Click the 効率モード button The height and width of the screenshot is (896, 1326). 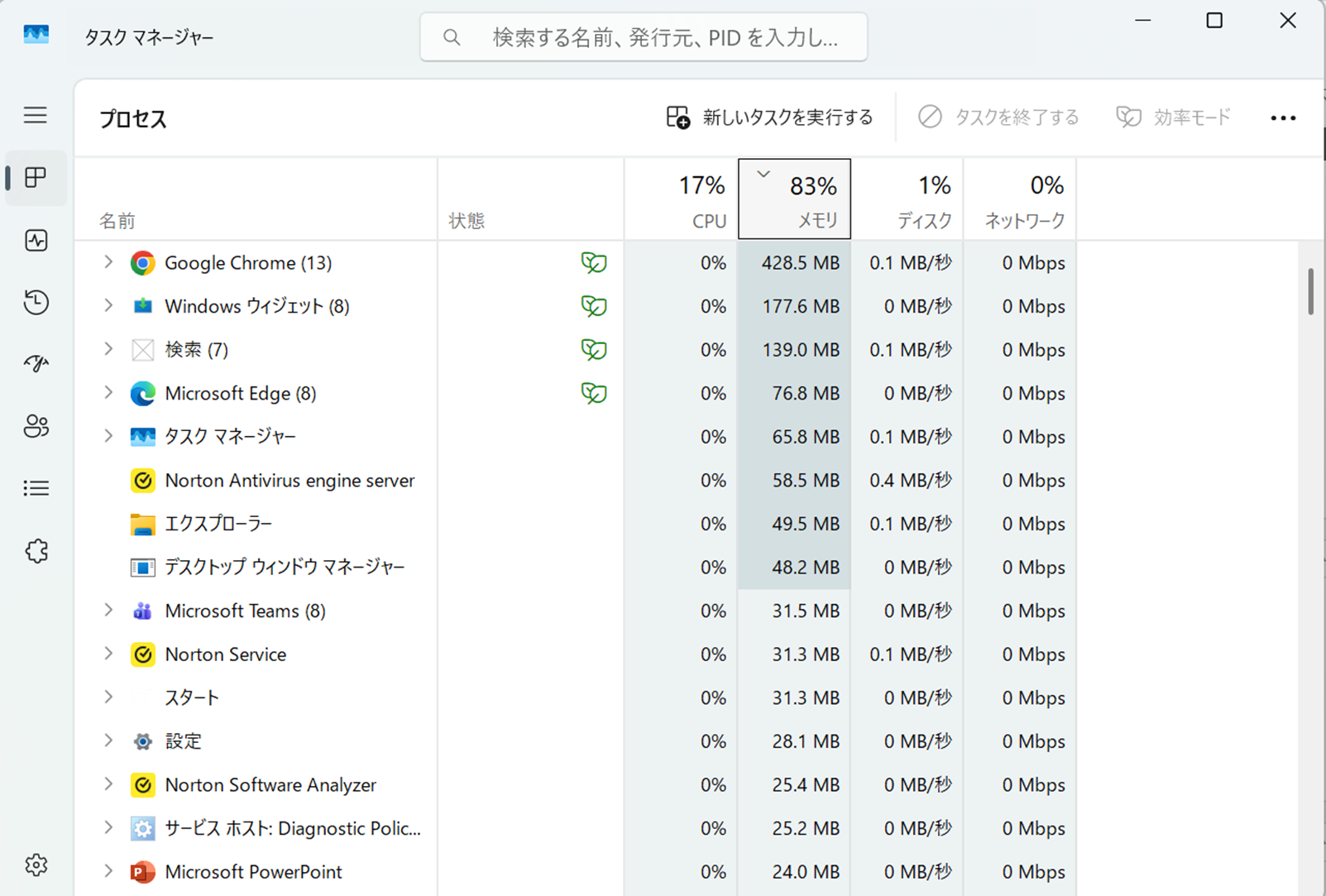(1173, 117)
